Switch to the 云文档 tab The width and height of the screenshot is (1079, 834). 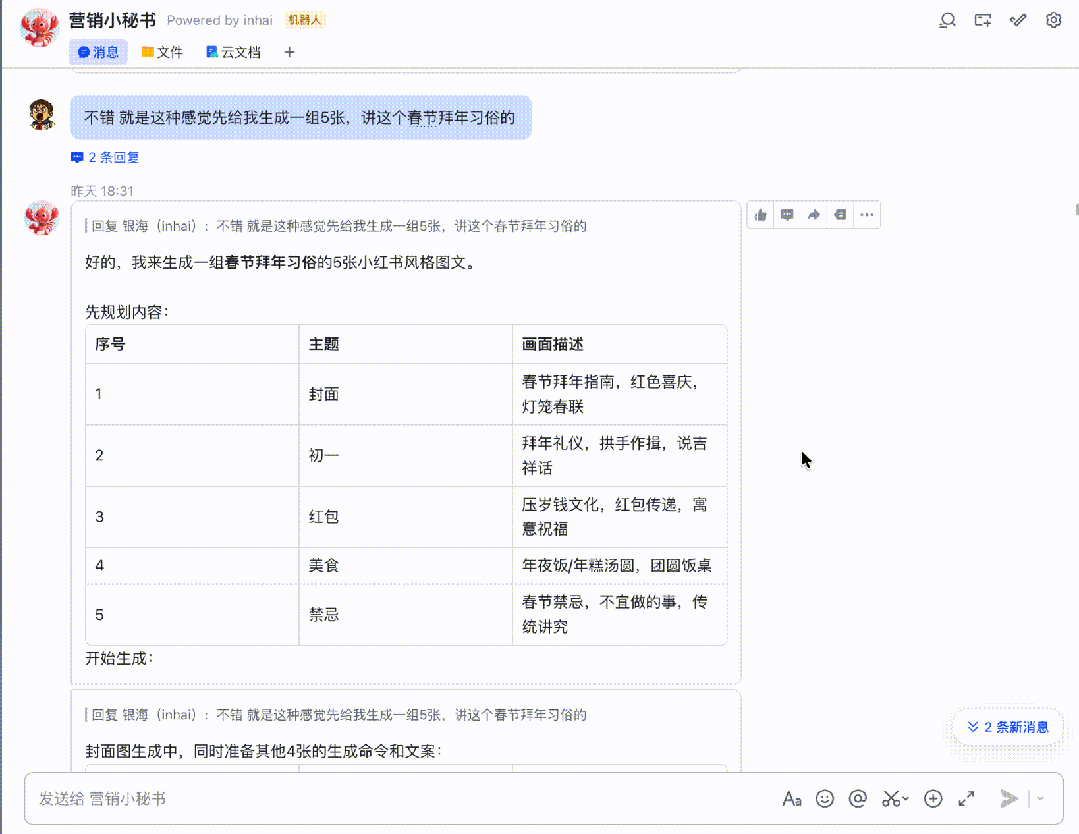[x=233, y=51]
